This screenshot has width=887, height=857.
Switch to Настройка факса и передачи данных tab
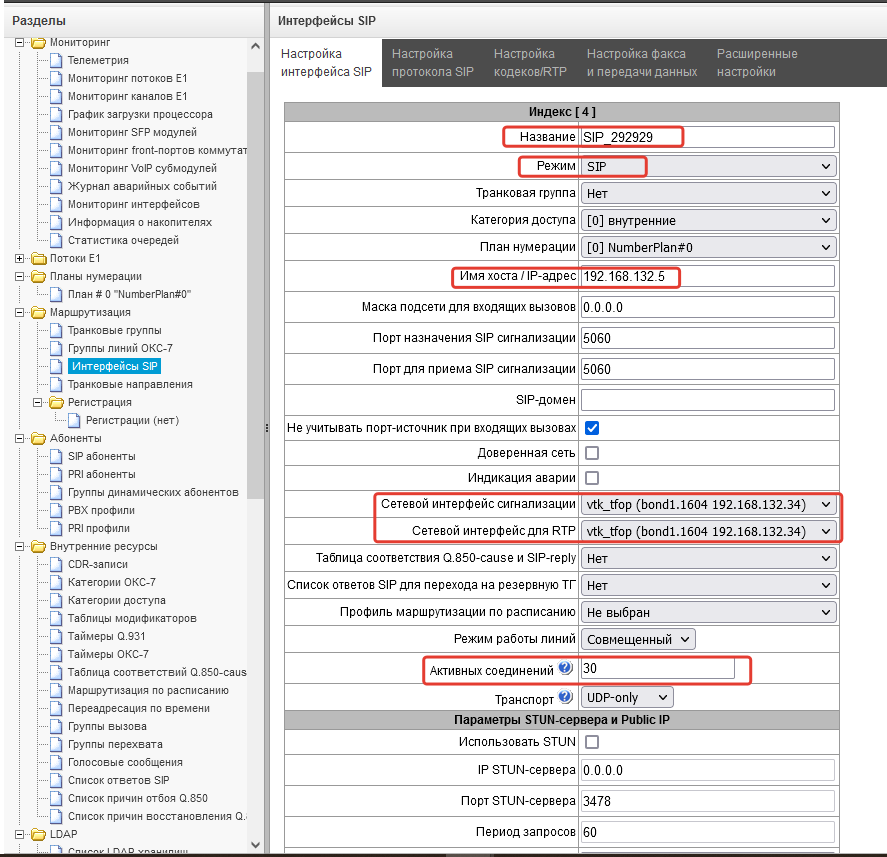point(642,63)
